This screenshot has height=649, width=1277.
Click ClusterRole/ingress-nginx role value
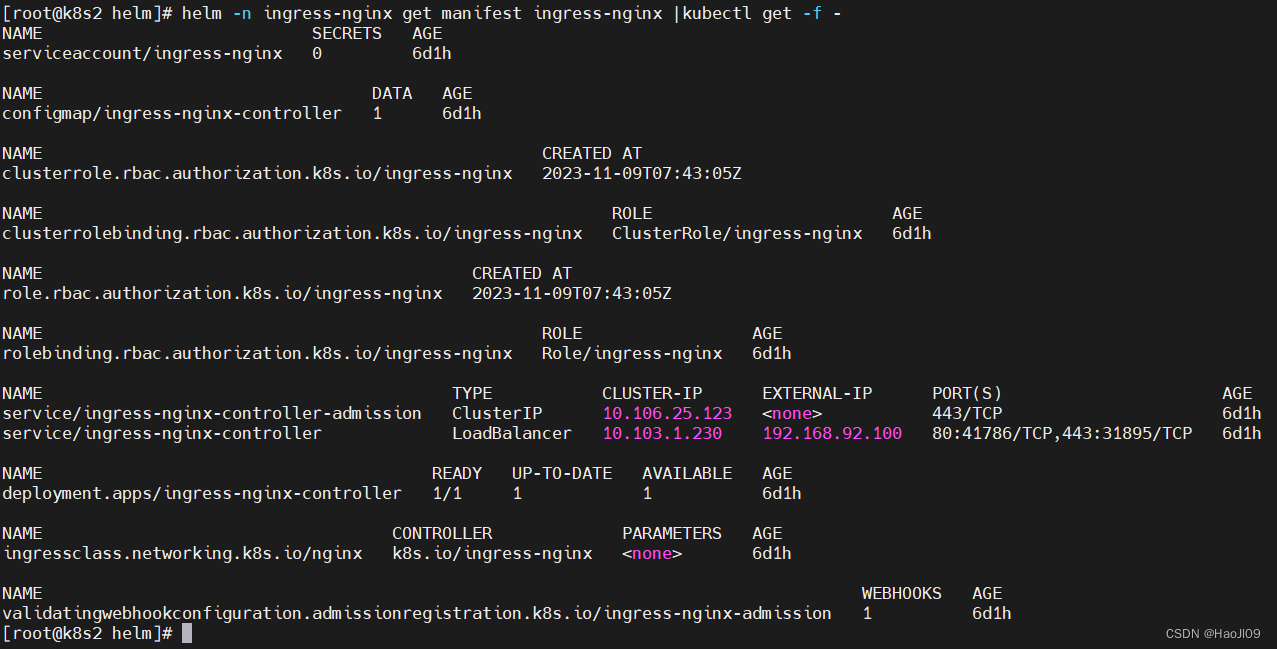(x=737, y=233)
